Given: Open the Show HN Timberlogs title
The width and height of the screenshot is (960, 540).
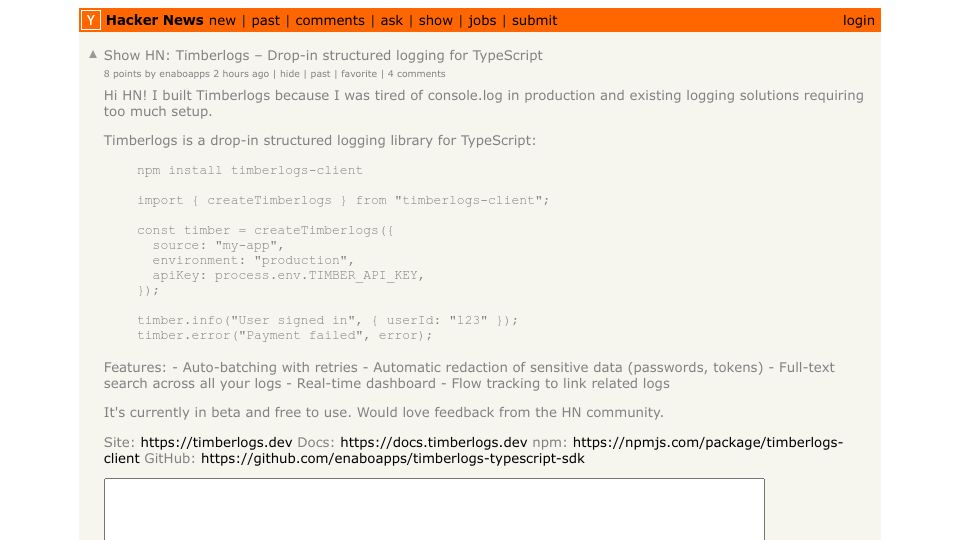Looking at the screenshot, I should (323, 55).
